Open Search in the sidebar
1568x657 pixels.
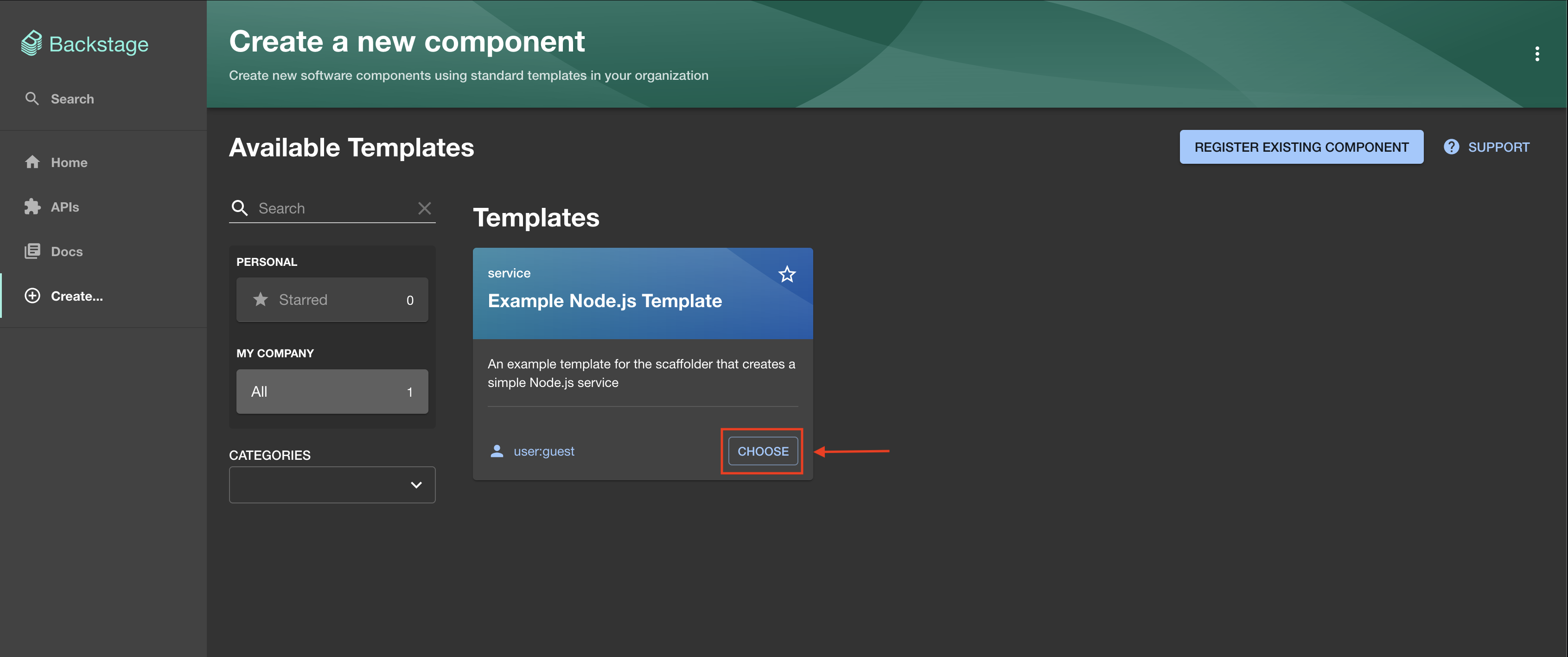pos(72,99)
